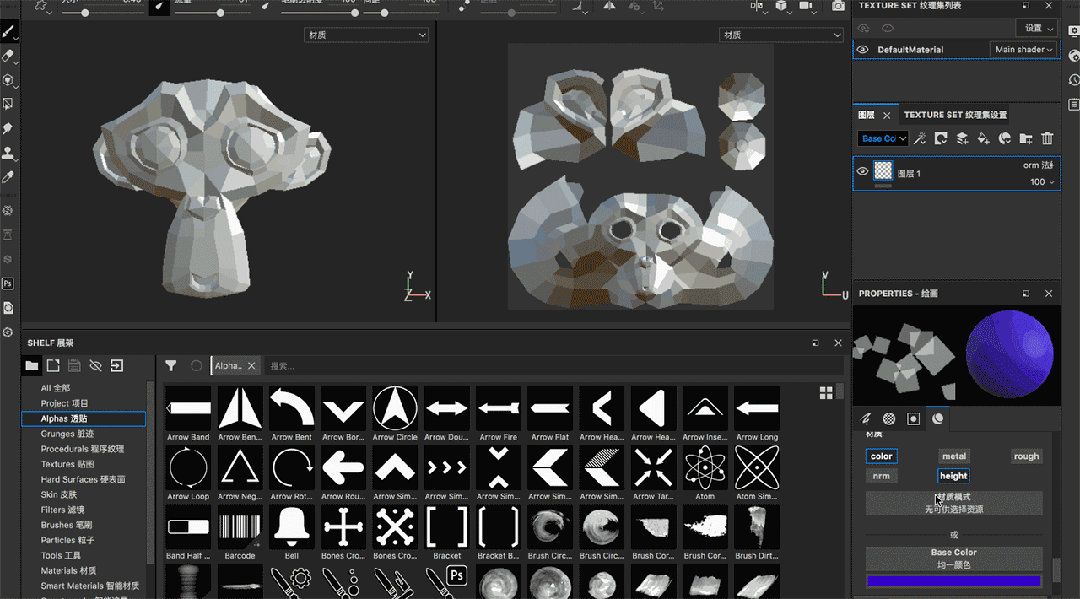
Task: Toggle visibility of 图层 1 layer
Action: pyautogui.click(x=862, y=171)
